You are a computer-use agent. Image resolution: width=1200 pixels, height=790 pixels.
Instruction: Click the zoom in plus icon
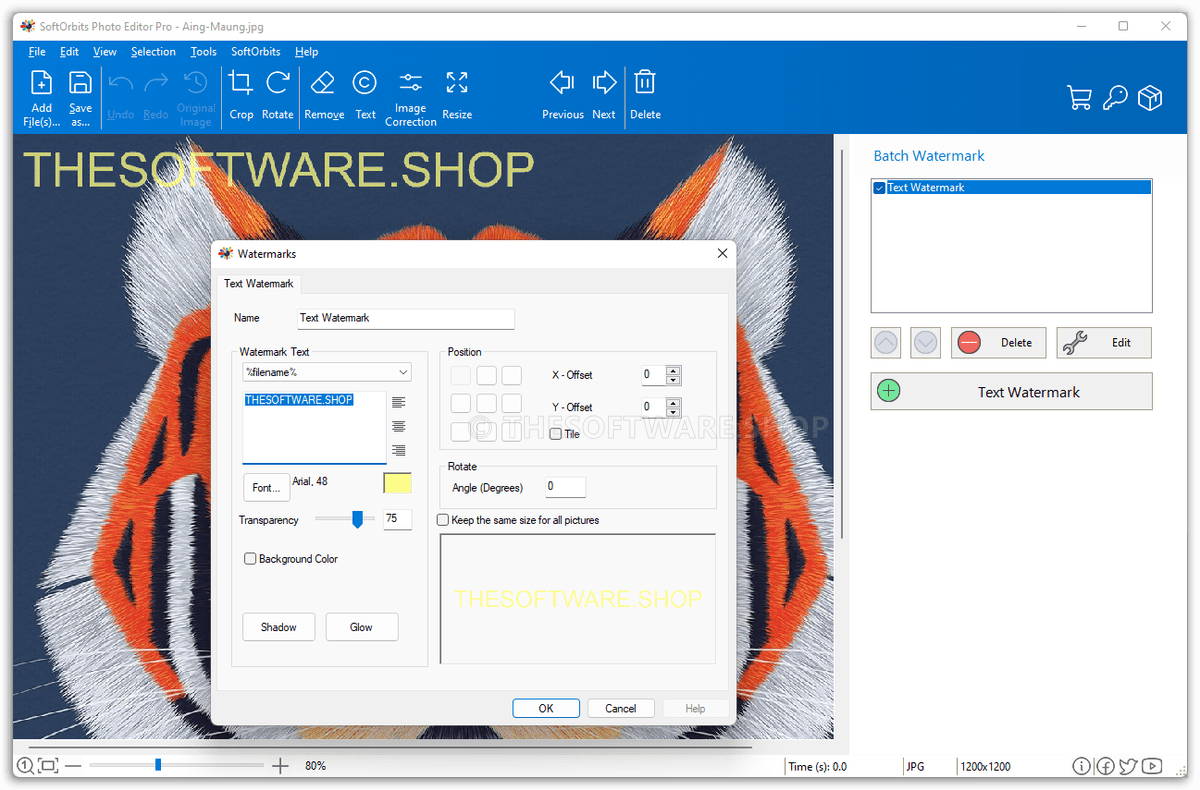point(281,766)
